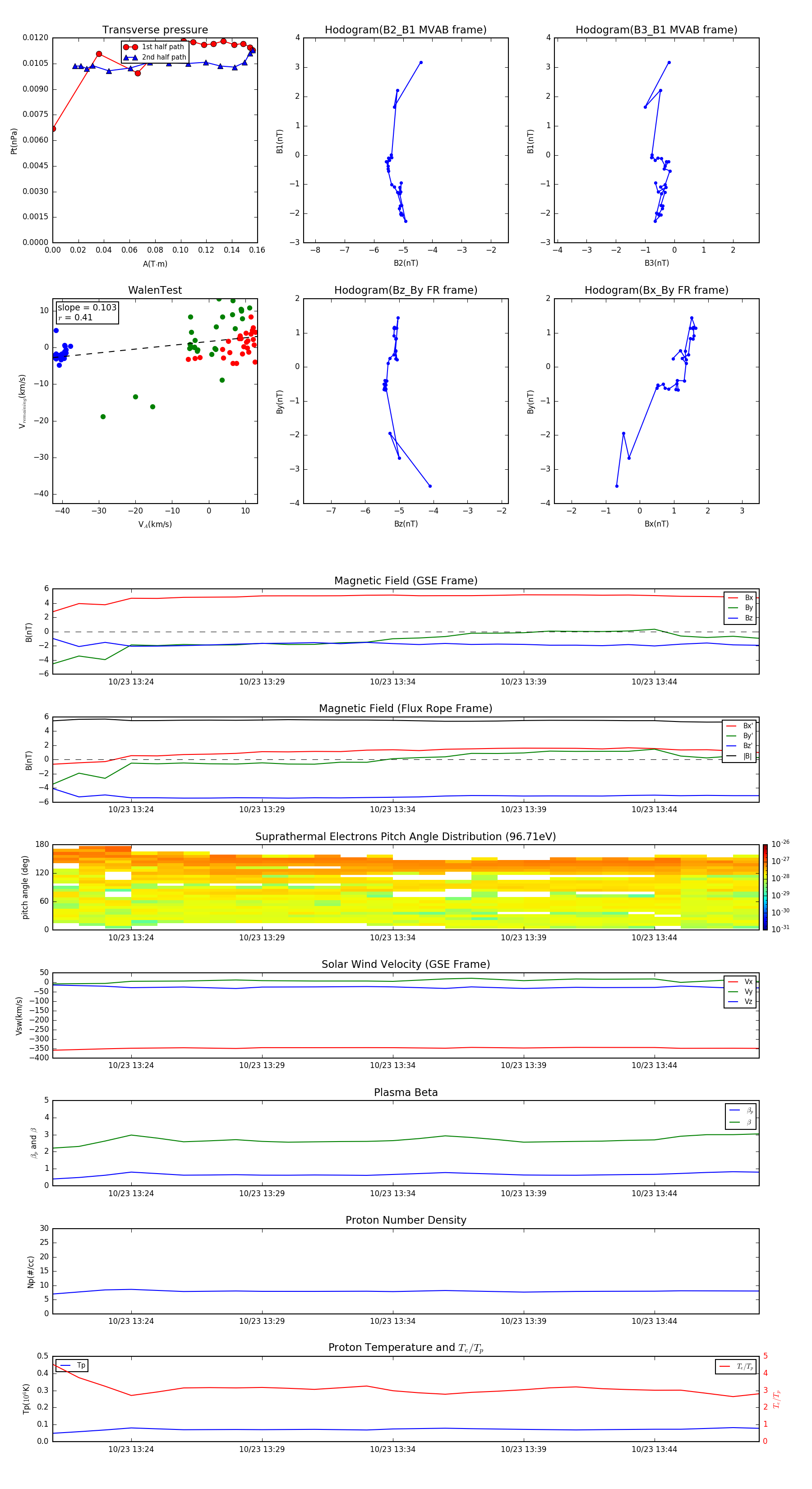812x1489 pixels.
Task: Select the '1st half path' legend entry
Action: [x=154, y=47]
